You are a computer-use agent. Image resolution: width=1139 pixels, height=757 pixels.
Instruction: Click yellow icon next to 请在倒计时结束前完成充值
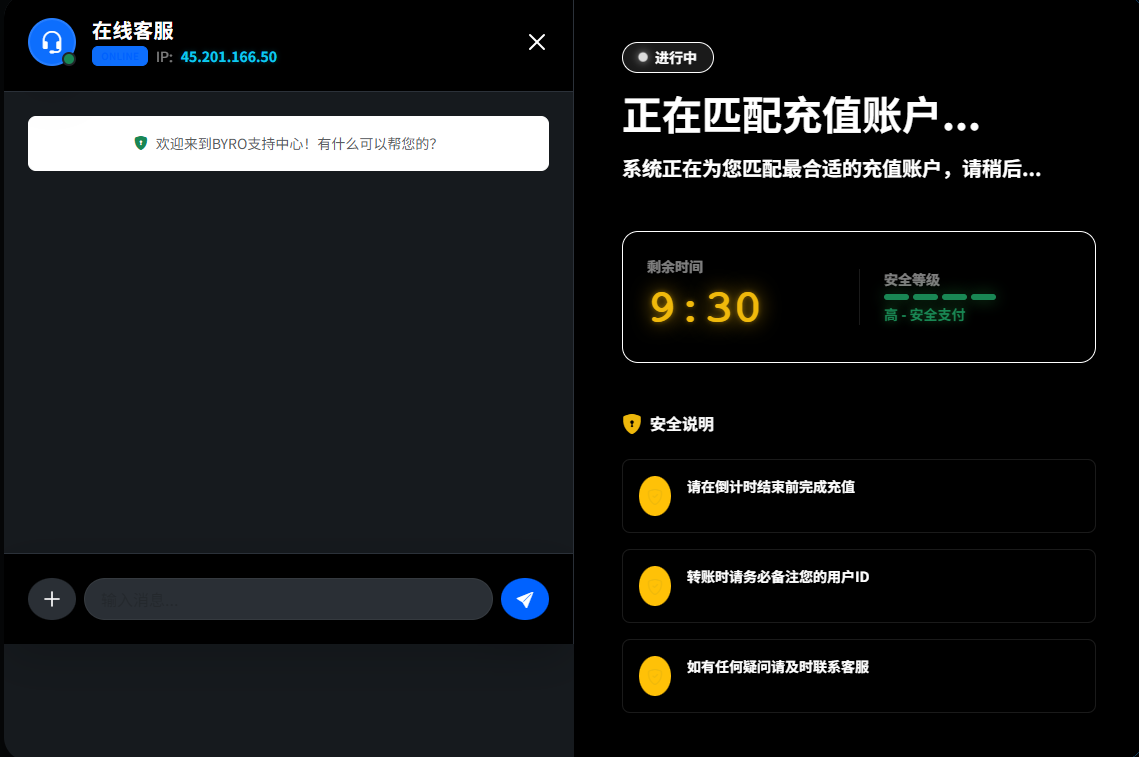(x=655, y=496)
